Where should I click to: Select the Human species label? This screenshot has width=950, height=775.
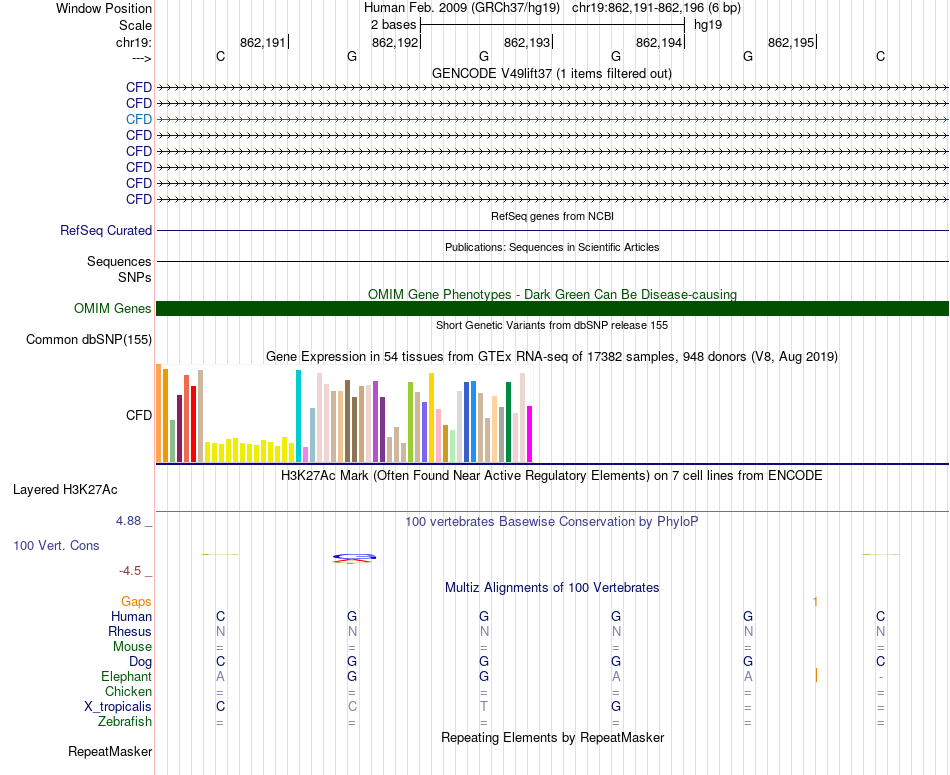coord(131,616)
